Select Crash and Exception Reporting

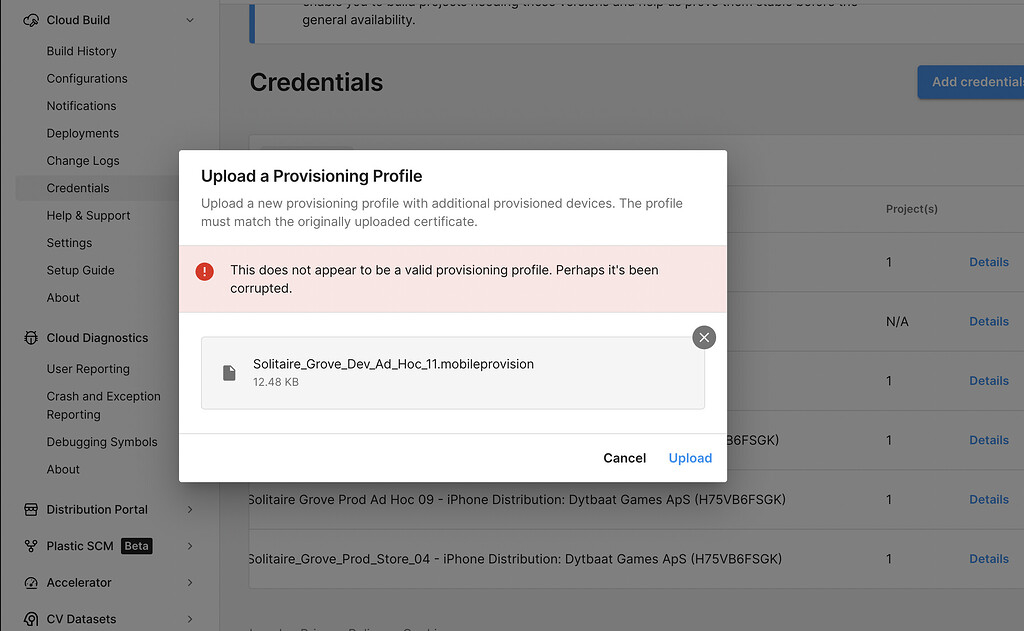pyautogui.click(x=103, y=406)
